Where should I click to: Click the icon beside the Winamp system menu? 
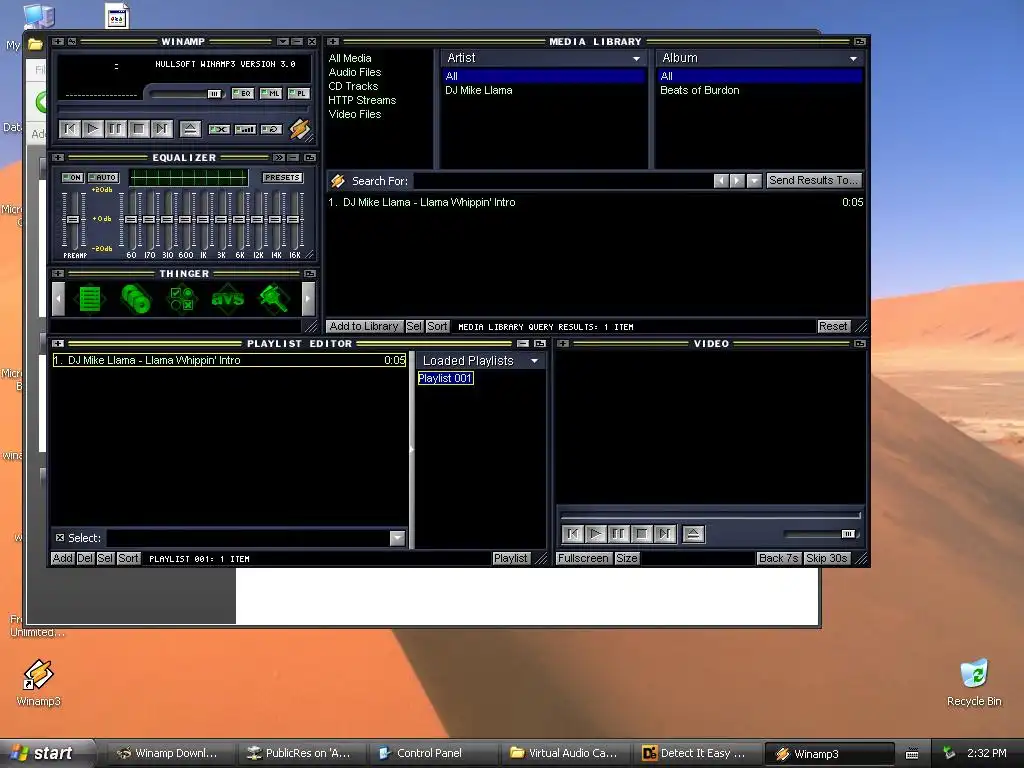point(72,42)
